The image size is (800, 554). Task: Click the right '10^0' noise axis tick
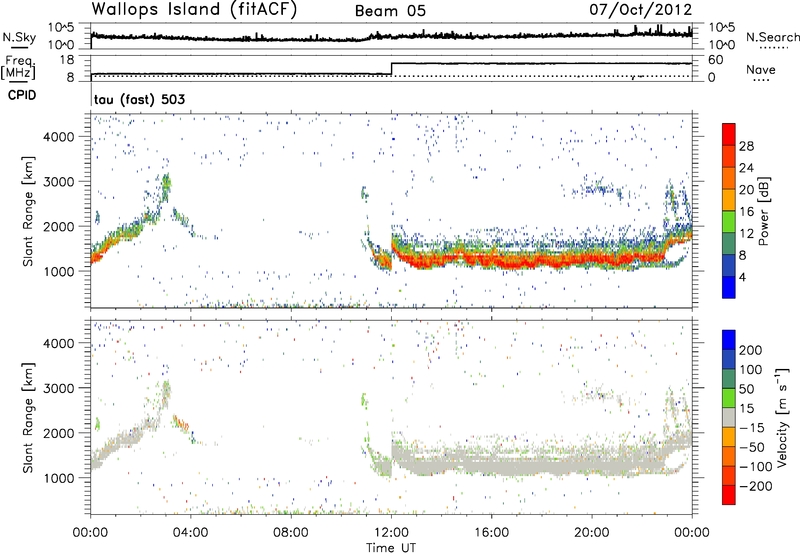pyautogui.click(x=722, y=45)
